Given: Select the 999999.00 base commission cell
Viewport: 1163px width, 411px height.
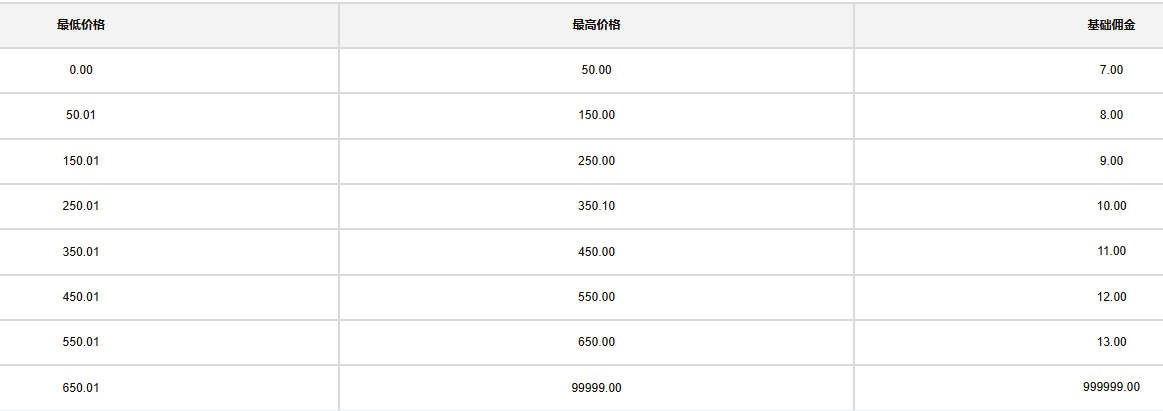Looking at the screenshot, I should [1111, 387].
